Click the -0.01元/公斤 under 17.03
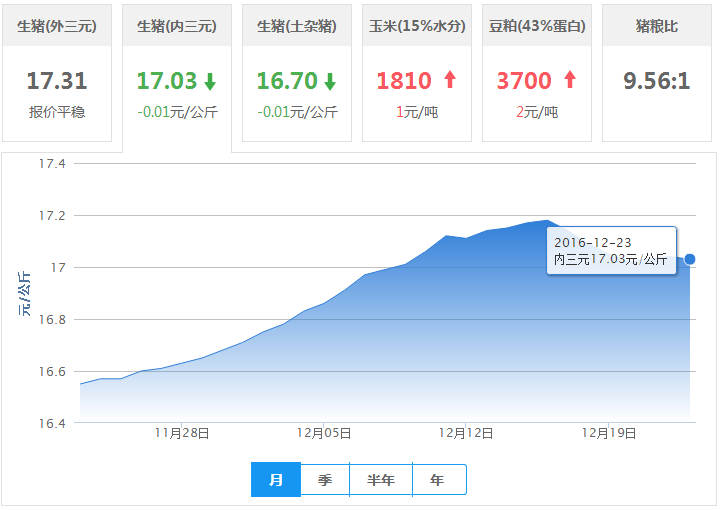The width and height of the screenshot is (721, 510). coord(177,112)
